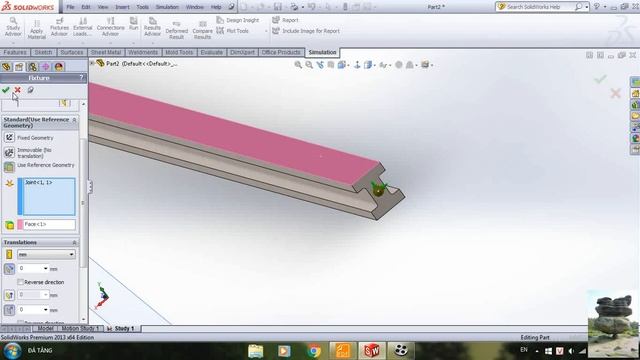
Task: Toggle the third translation direction button
Action: (x=9, y=310)
